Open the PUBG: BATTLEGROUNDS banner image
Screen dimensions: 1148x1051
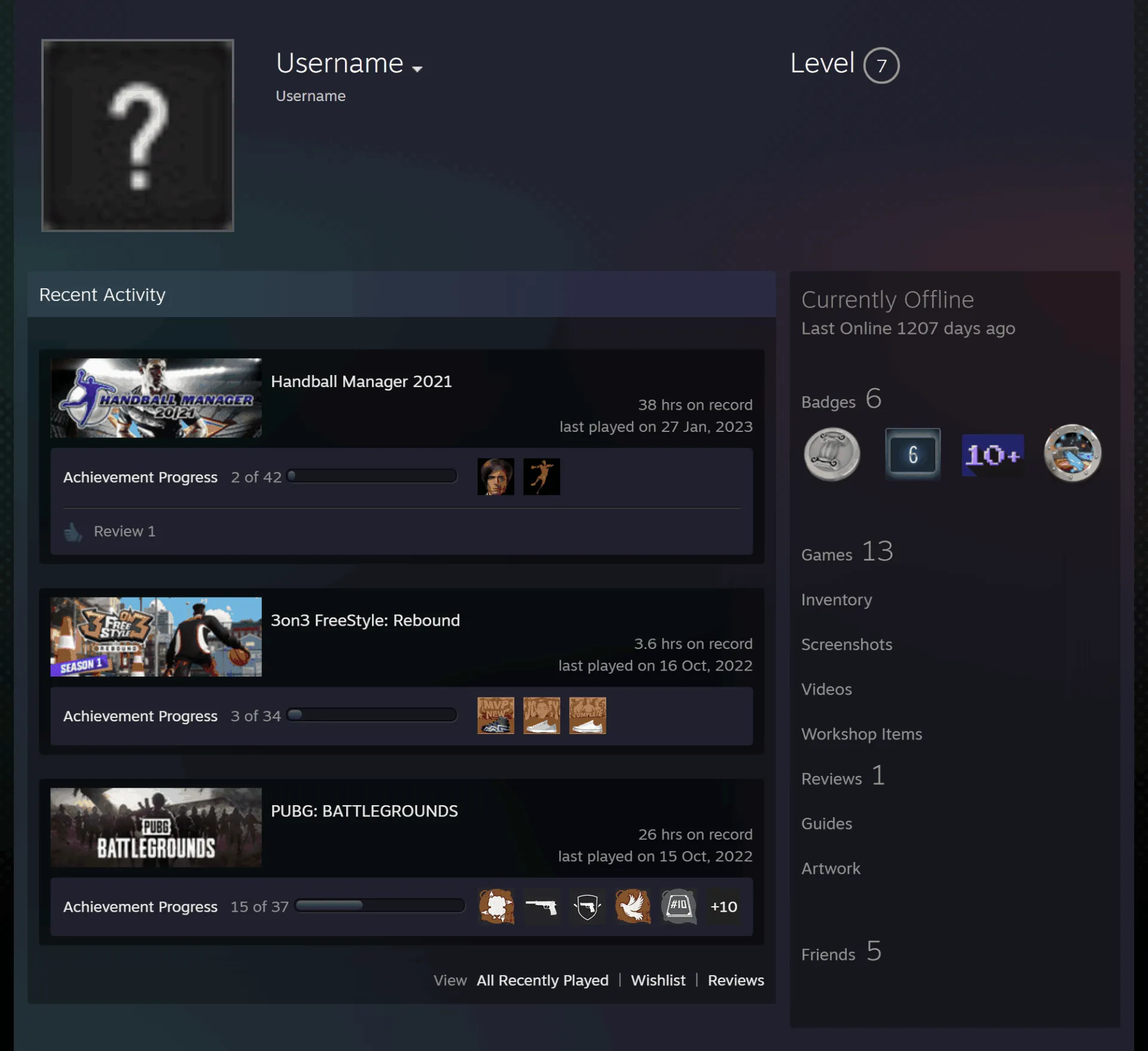156,827
